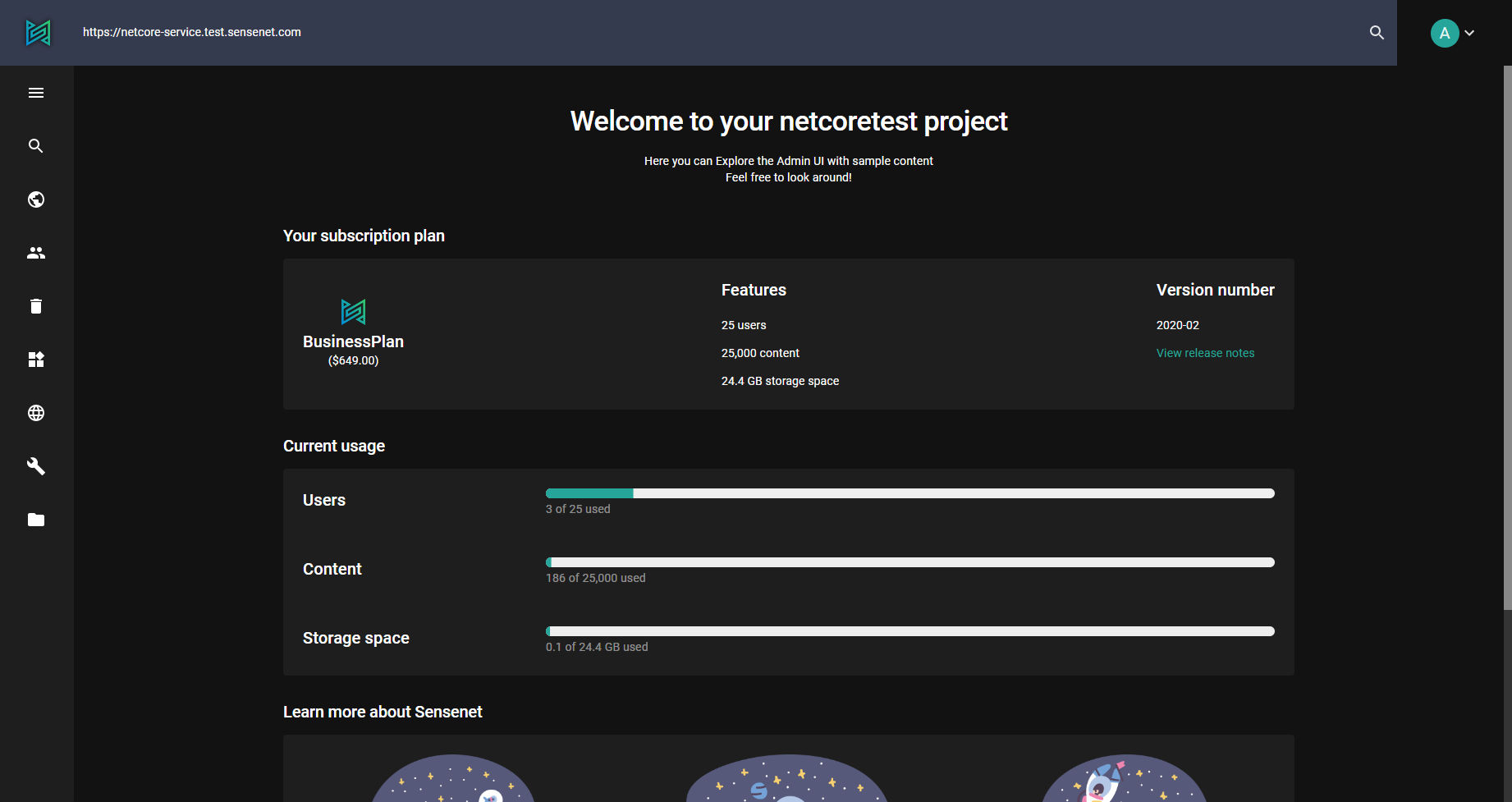The width and height of the screenshot is (1512, 802).
Task: Click the 'Current usage' heading
Action: pos(334,446)
